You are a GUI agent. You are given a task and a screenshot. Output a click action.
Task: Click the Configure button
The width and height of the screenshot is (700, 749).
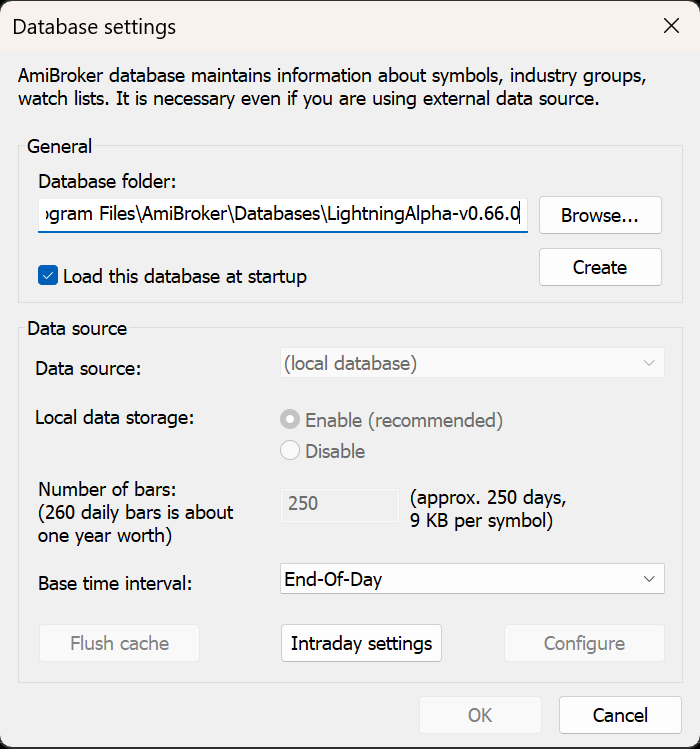(x=584, y=643)
